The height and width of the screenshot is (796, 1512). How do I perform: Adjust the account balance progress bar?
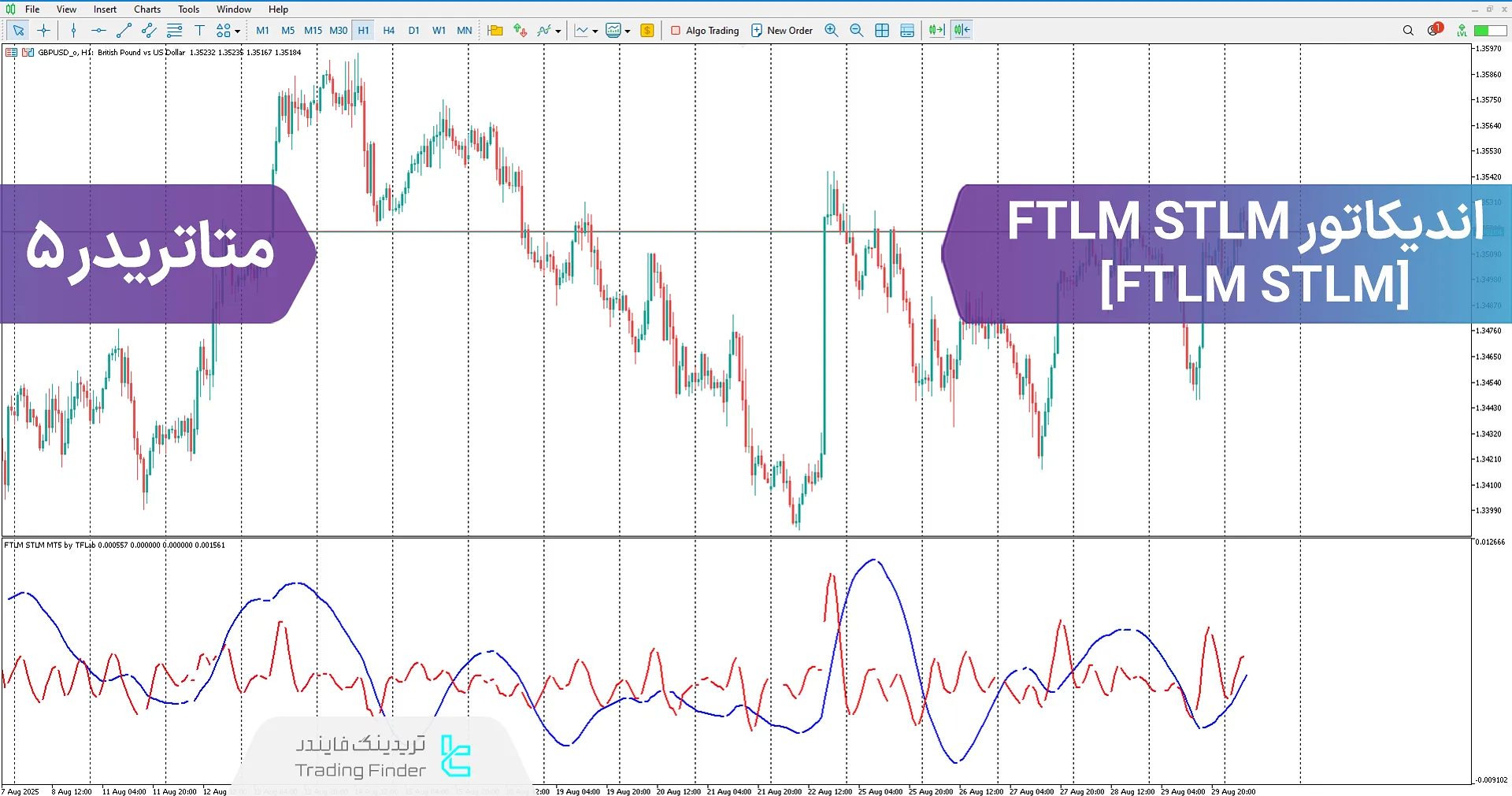pyautogui.click(x=1489, y=30)
